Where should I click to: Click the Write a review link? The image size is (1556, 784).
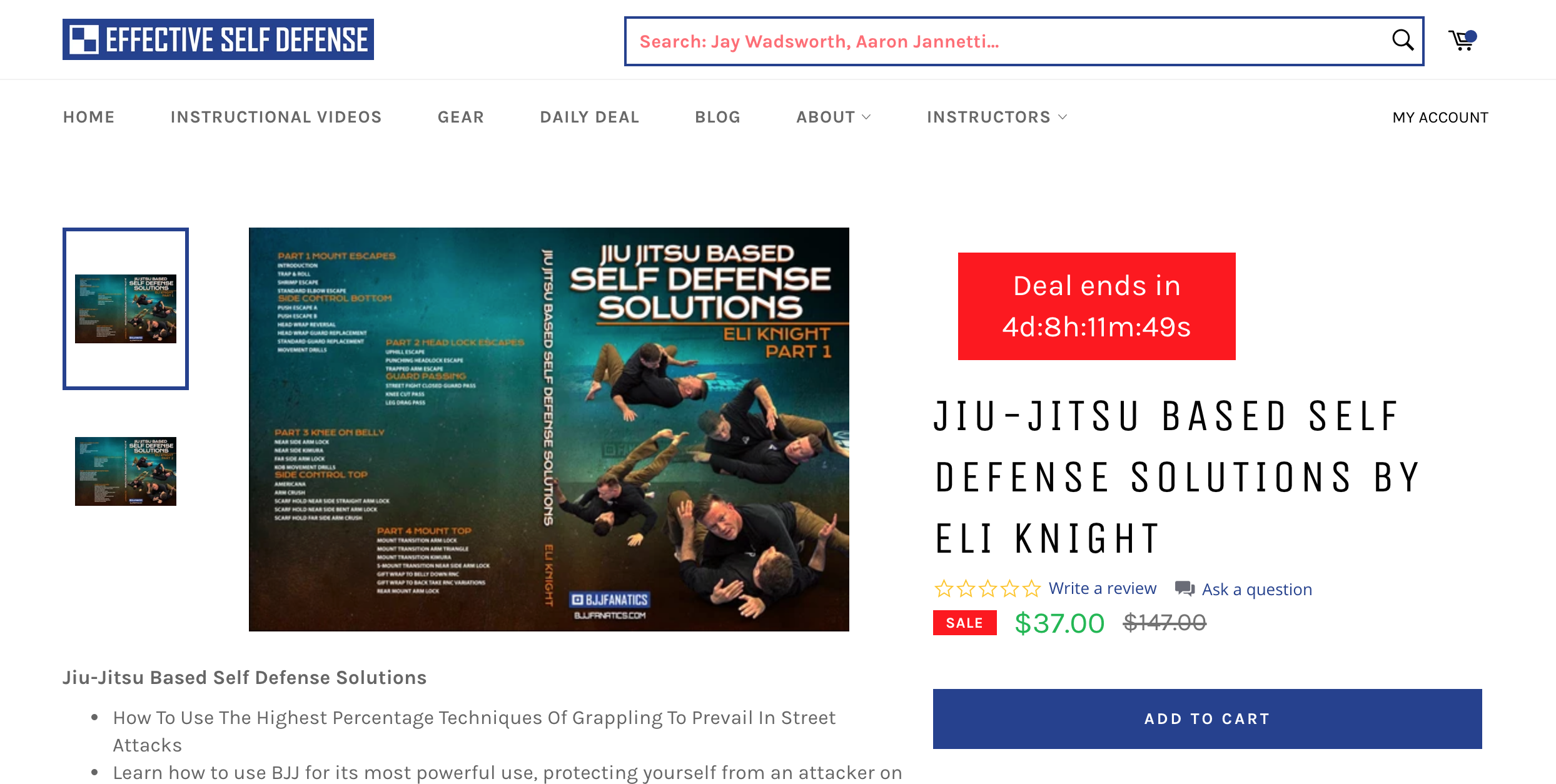tap(1102, 588)
